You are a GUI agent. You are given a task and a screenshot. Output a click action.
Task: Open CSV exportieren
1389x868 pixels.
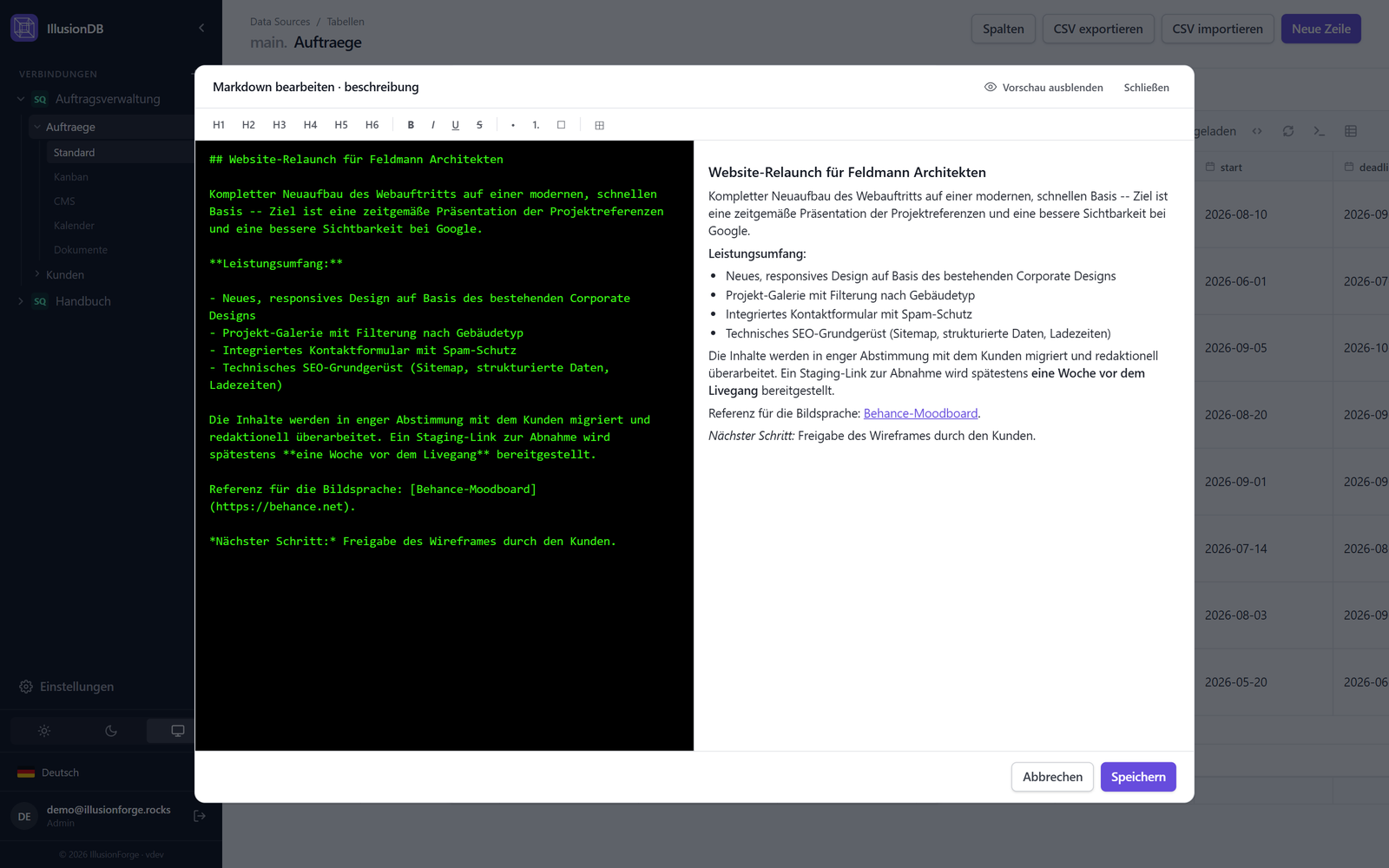tap(1098, 29)
